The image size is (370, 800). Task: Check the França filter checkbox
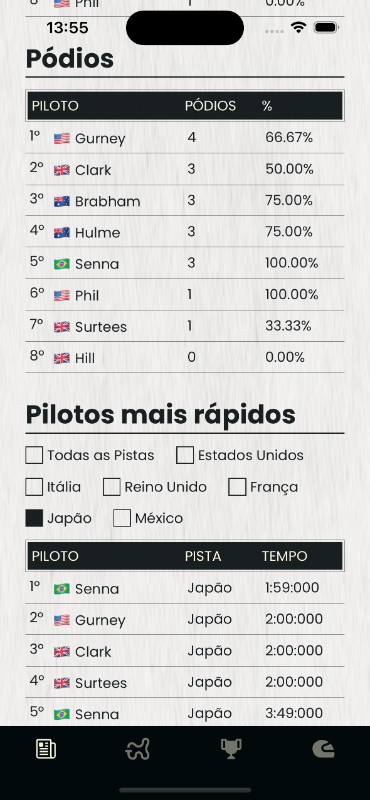tap(237, 487)
